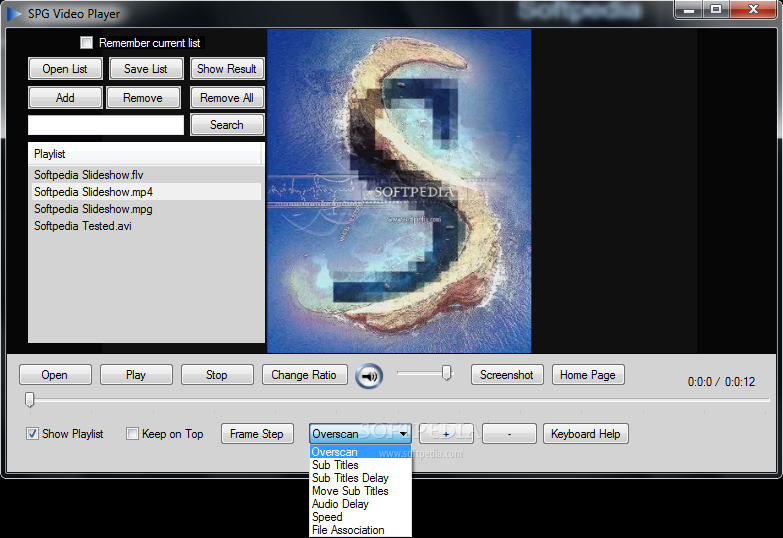Enable Remember current list checkbox

86,42
